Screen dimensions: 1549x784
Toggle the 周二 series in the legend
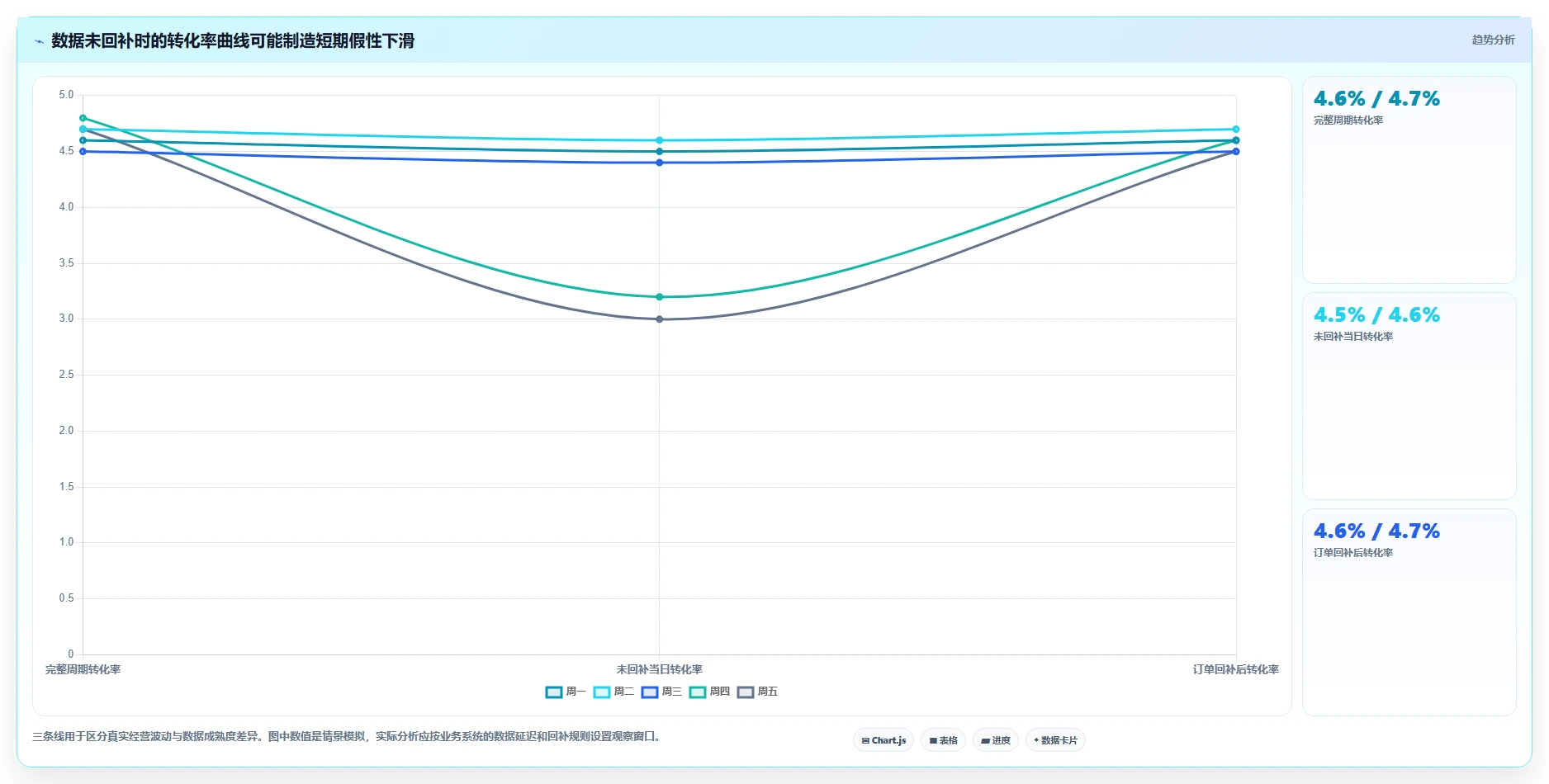pos(613,692)
